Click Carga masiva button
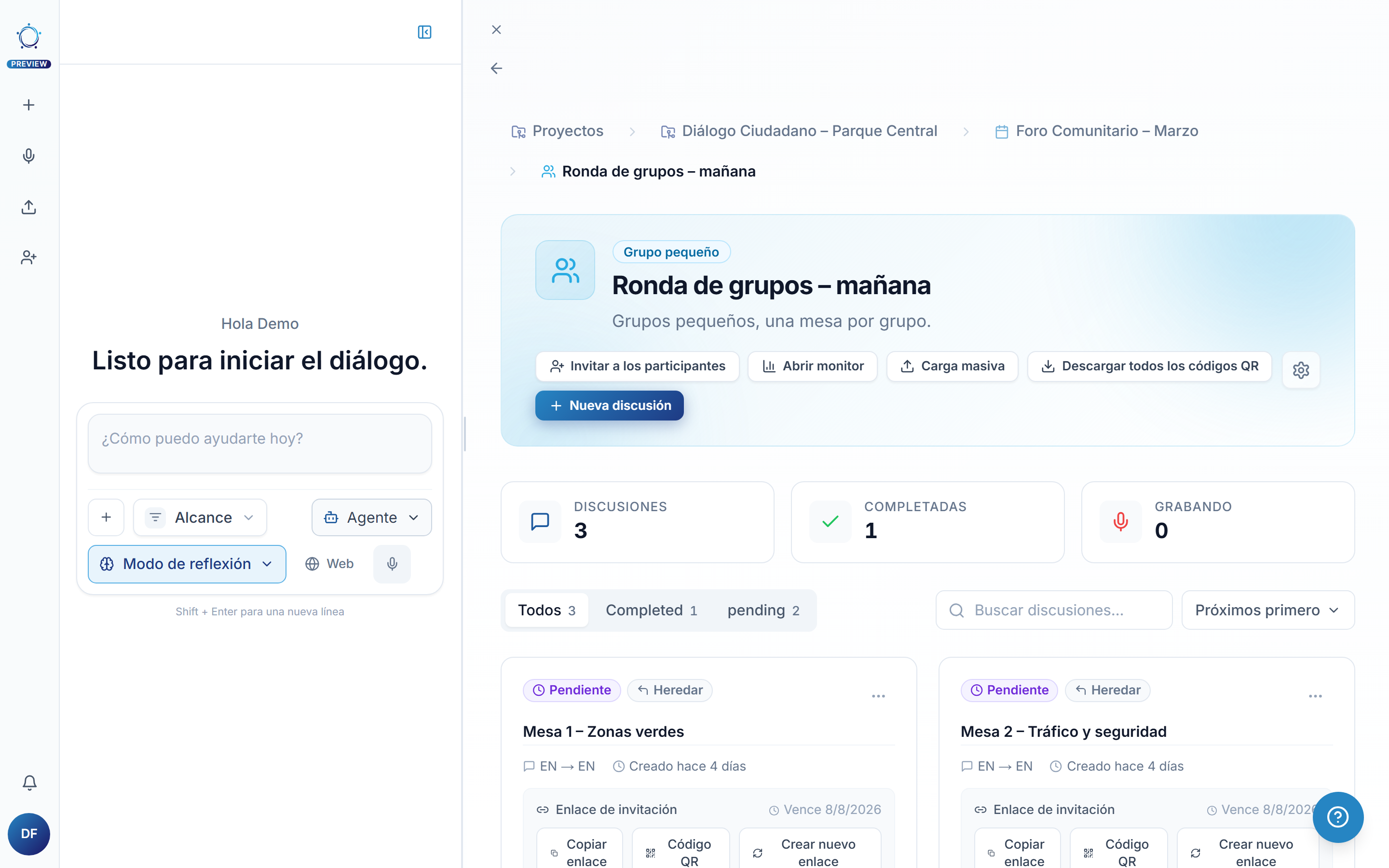The image size is (1389, 868). 952,366
